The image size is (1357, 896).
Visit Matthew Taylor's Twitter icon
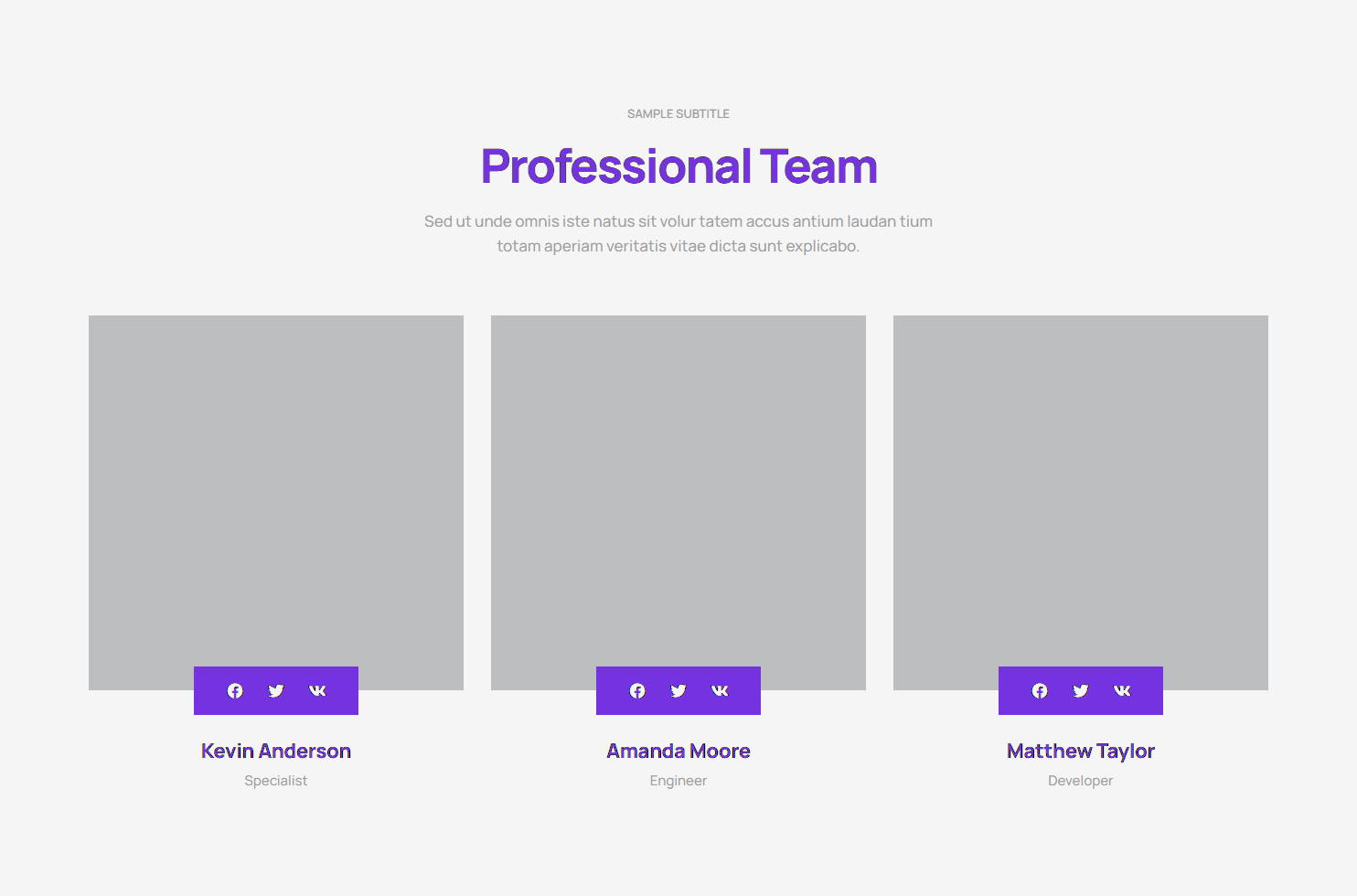point(1081,691)
